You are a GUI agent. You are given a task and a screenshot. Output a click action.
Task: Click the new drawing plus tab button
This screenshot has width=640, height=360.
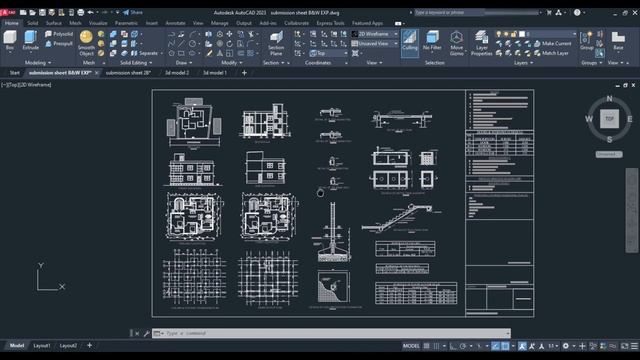click(244, 73)
